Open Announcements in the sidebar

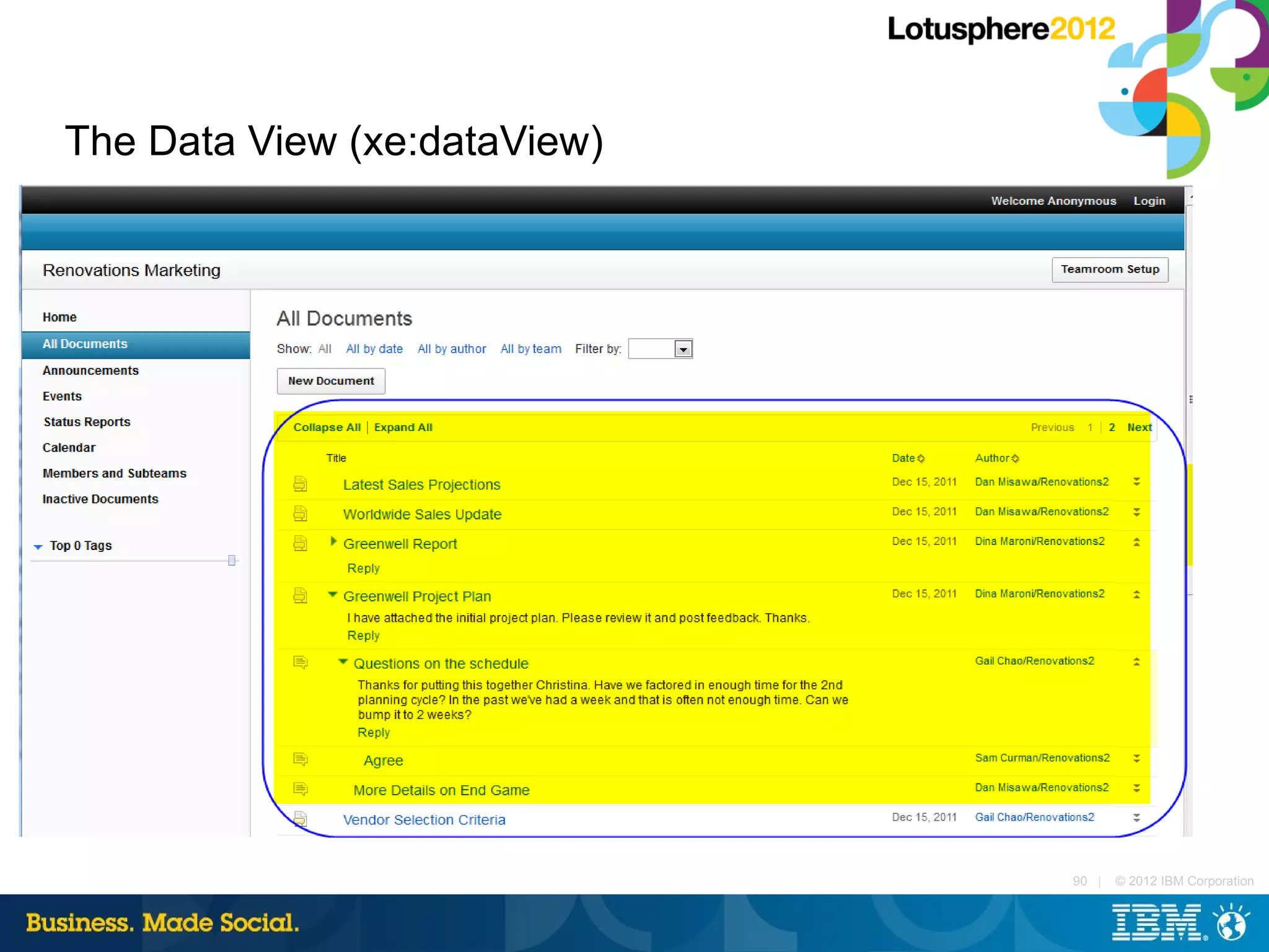tap(90, 370)
